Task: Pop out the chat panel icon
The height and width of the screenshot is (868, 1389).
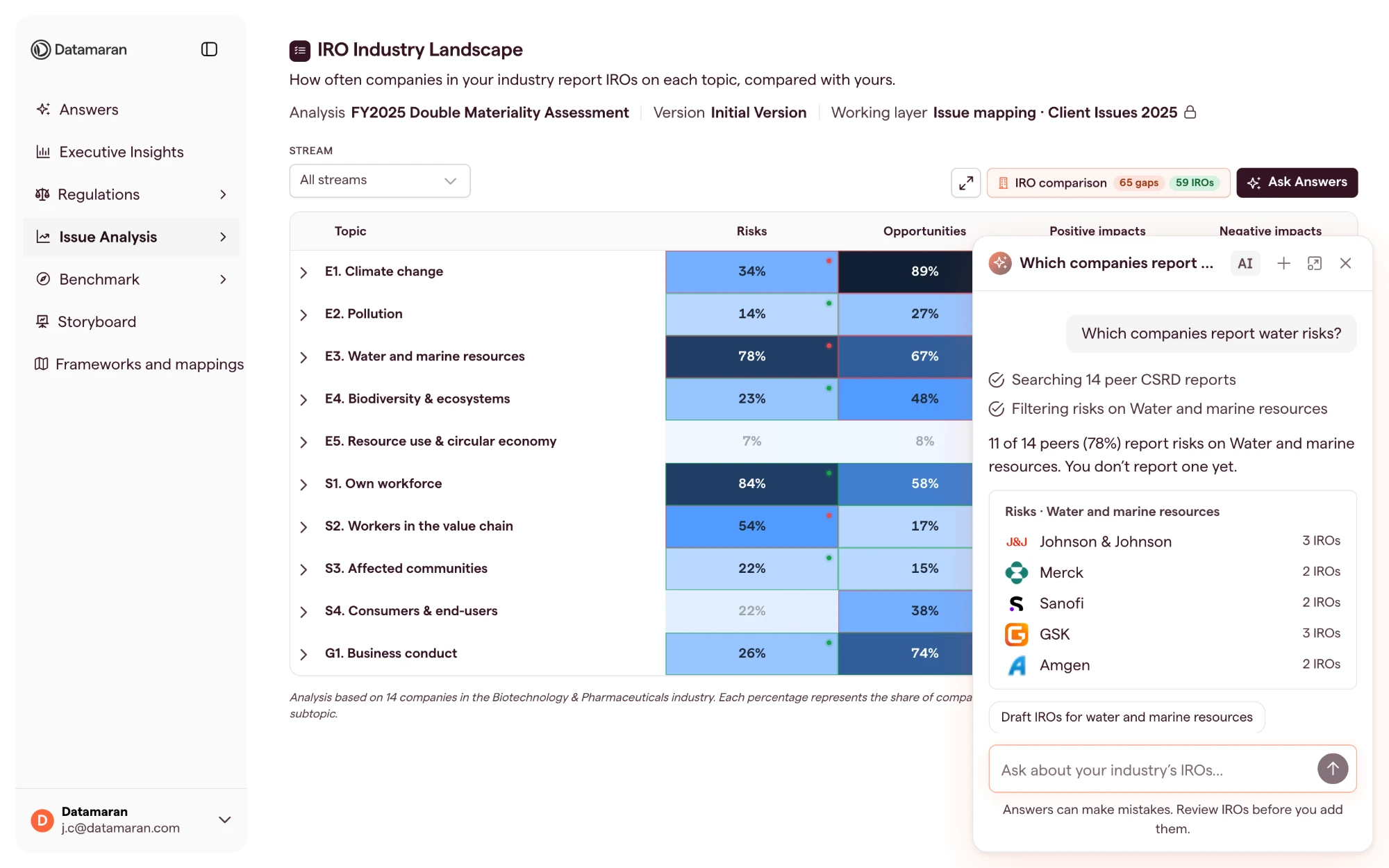Action: [x=1314, y=263]
